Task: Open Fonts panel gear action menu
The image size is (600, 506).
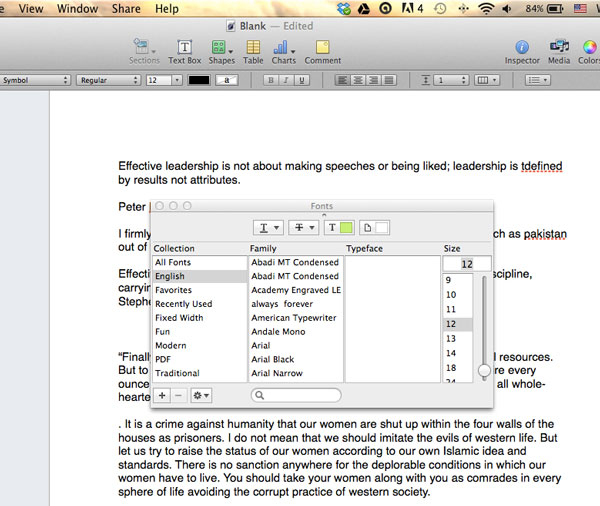Action: click(x=201, y=395)
